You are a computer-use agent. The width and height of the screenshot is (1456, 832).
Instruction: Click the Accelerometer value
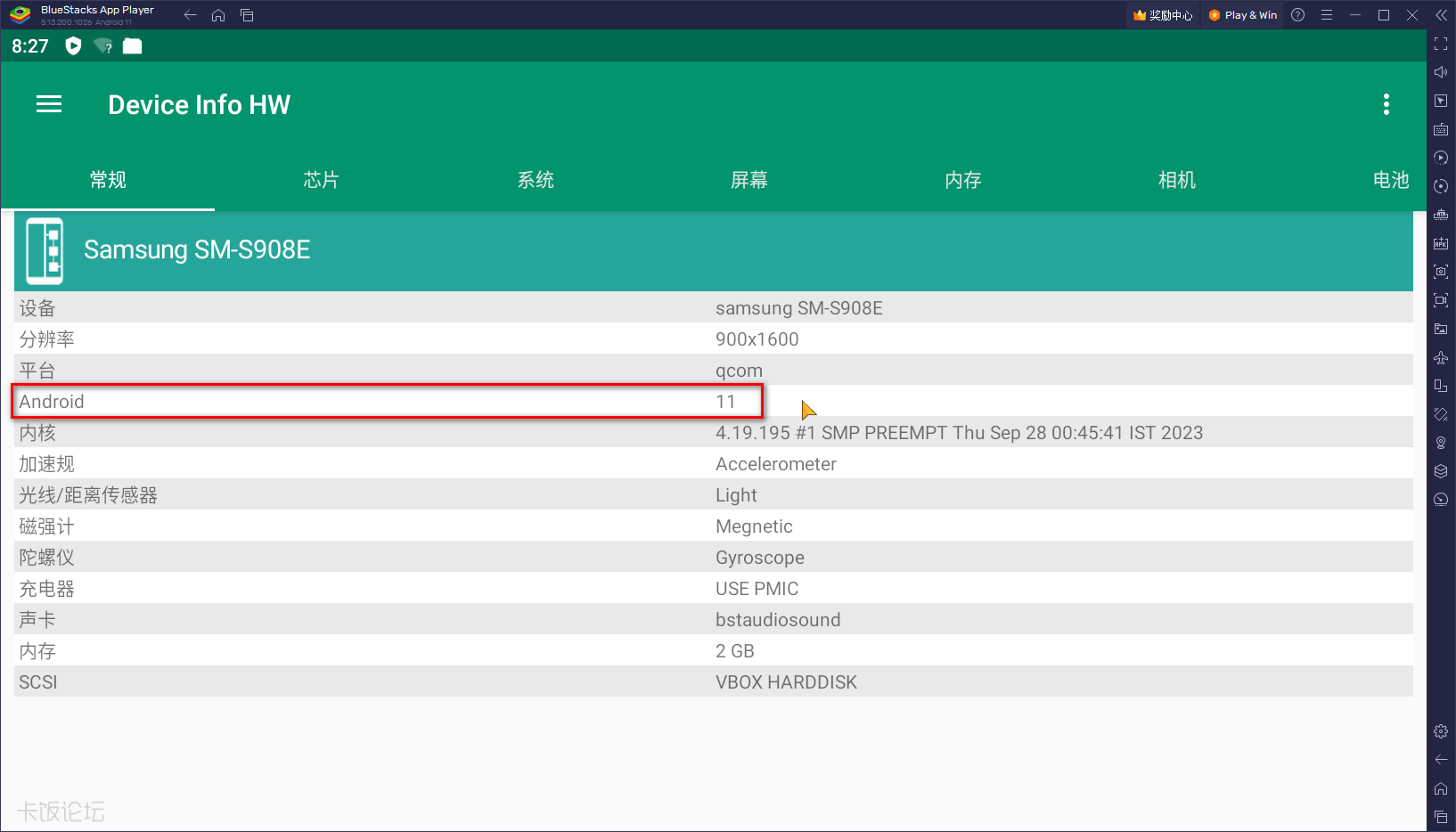776,464
